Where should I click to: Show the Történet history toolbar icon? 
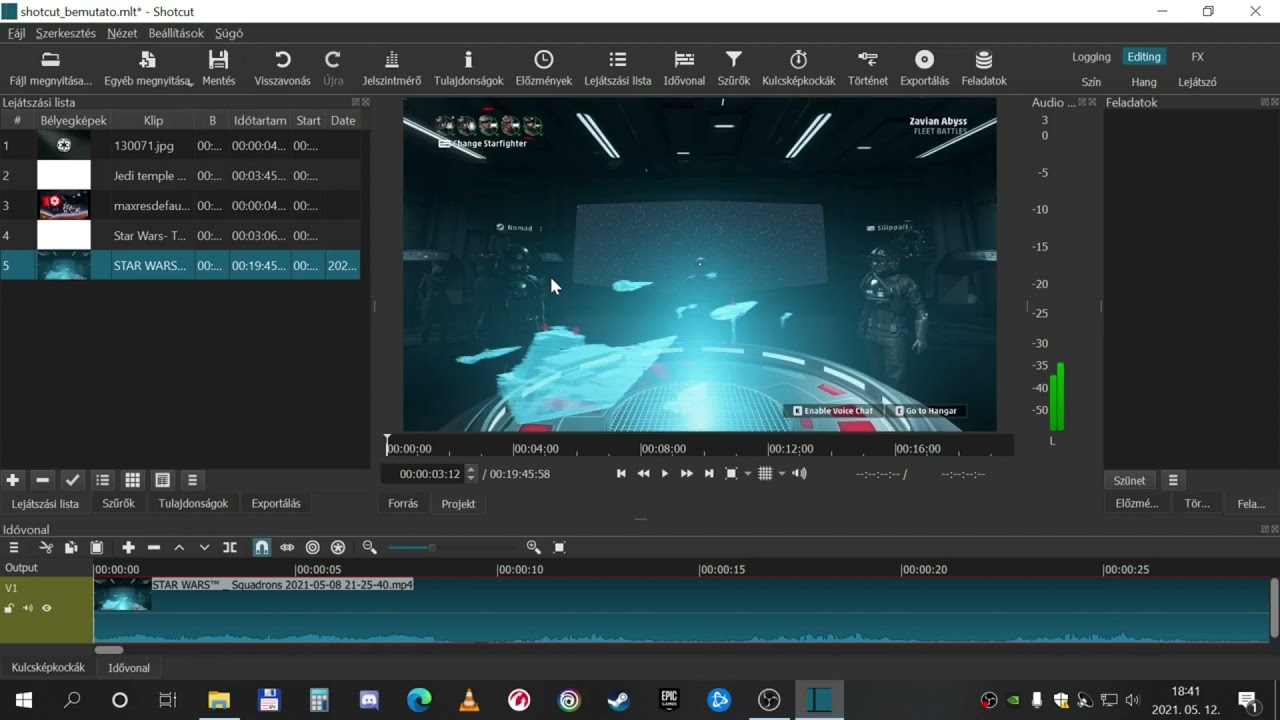(867, 68)
